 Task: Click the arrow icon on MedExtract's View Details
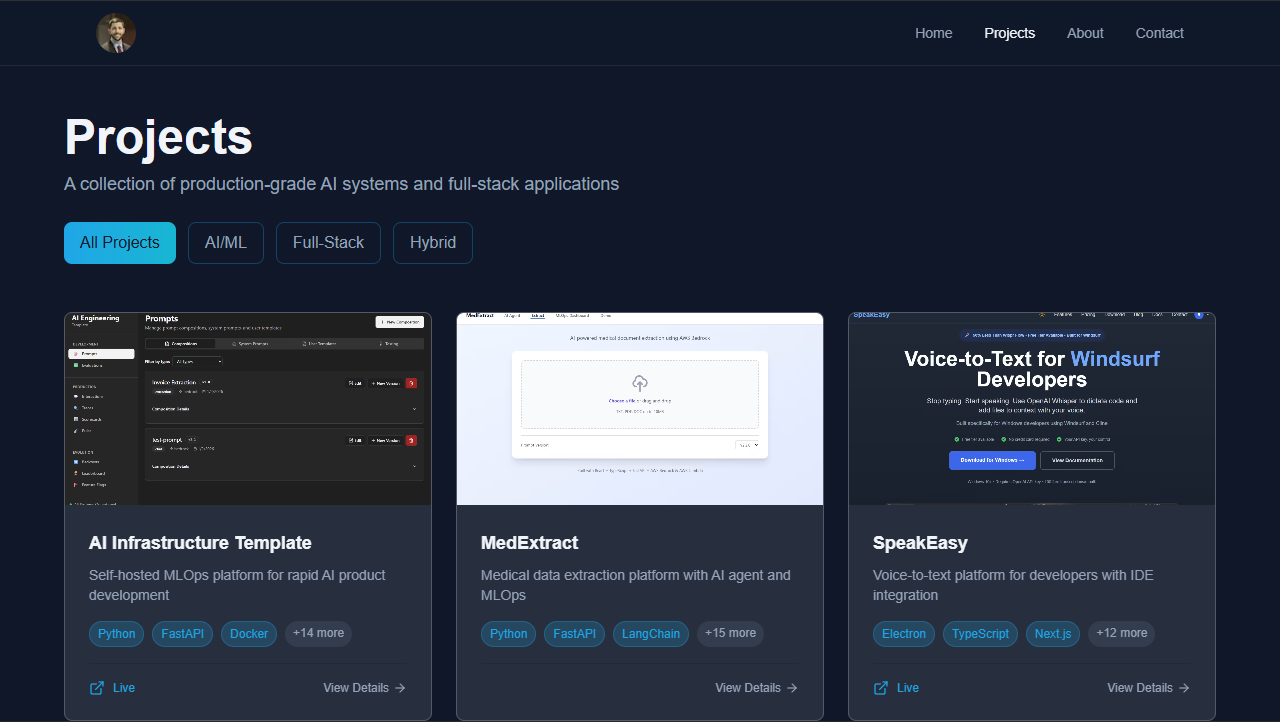coord(792,687)
